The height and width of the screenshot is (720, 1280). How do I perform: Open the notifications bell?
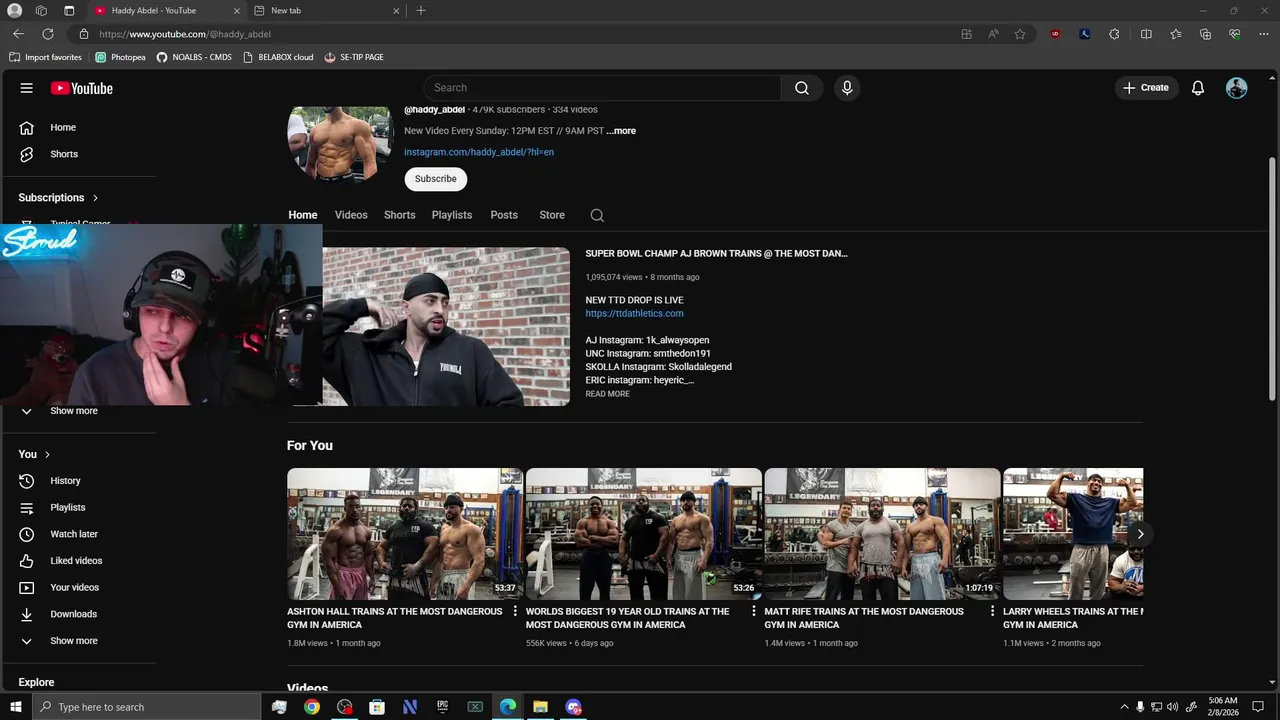point(1198,88)
